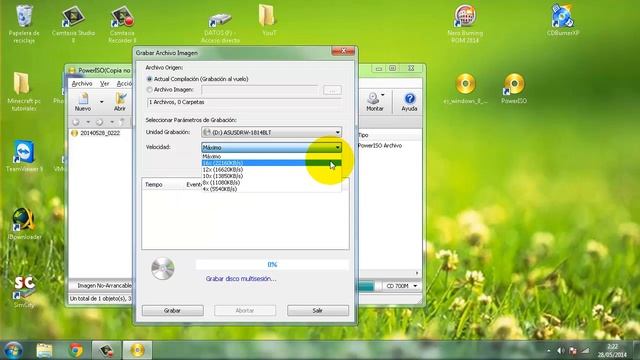Open File Explorer from taskbar

click(x=44, y=350)
